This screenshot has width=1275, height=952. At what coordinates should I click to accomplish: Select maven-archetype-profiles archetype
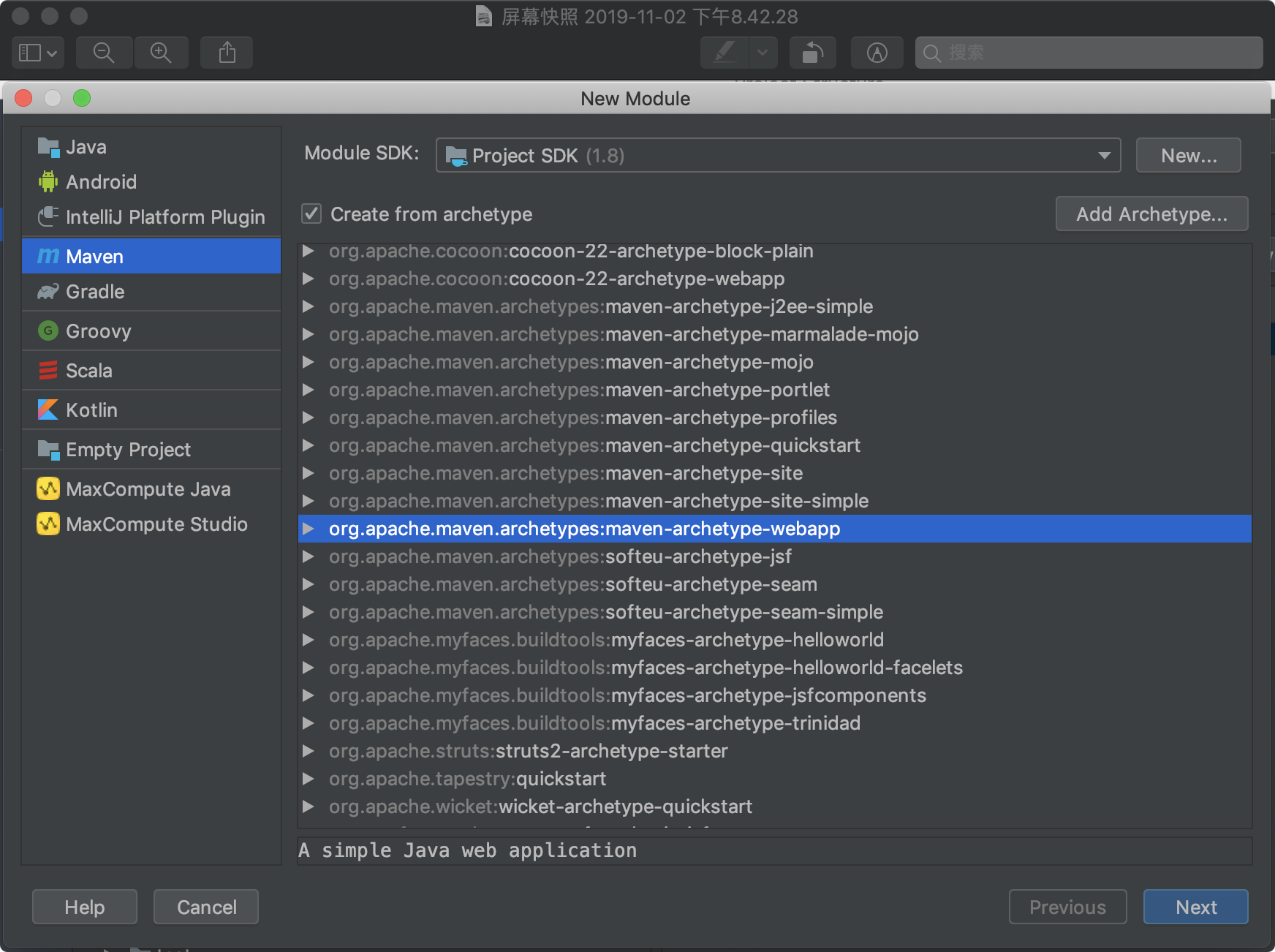tap(775, 418)
